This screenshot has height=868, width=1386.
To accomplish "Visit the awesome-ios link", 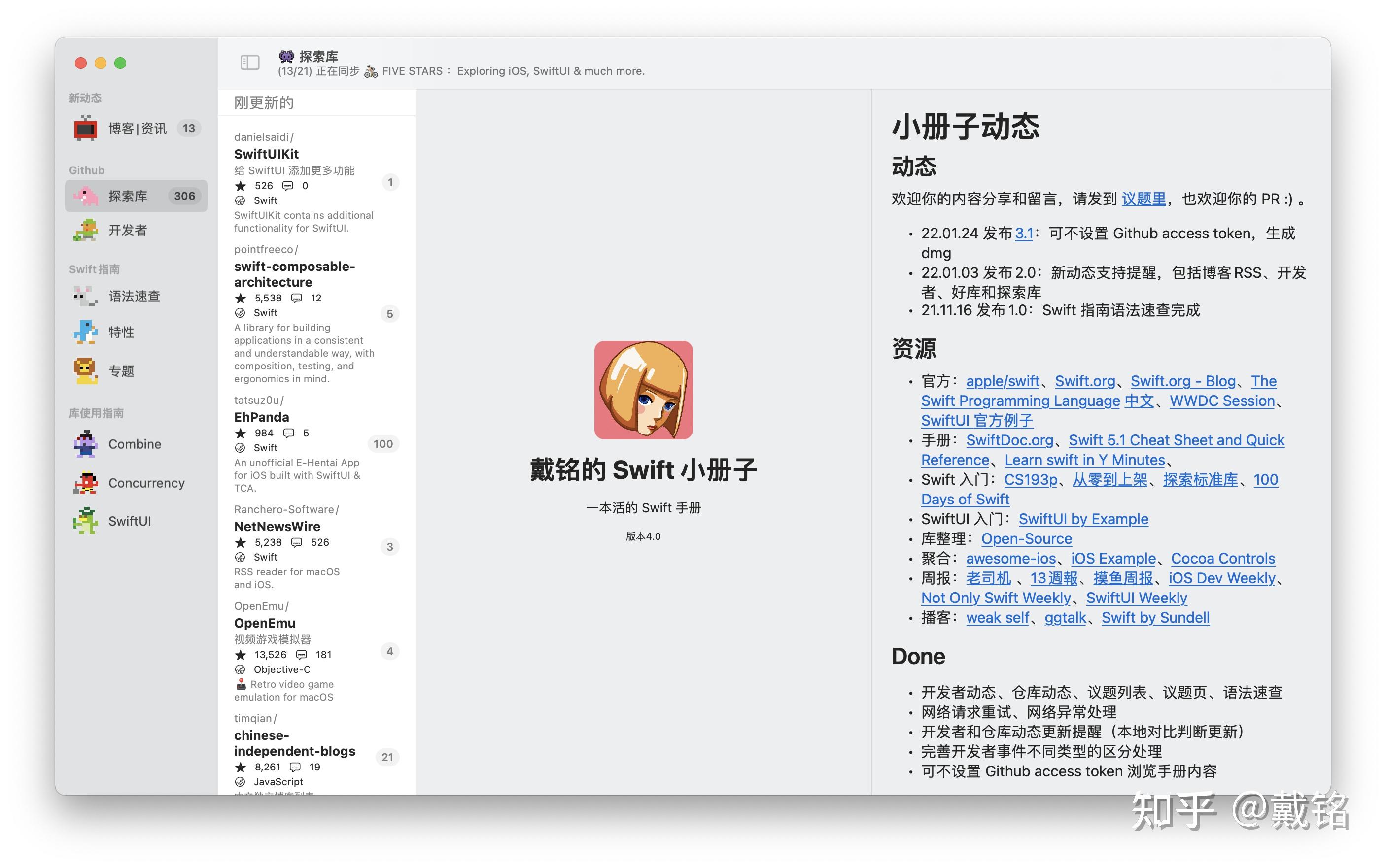I will pos(1010,558).
